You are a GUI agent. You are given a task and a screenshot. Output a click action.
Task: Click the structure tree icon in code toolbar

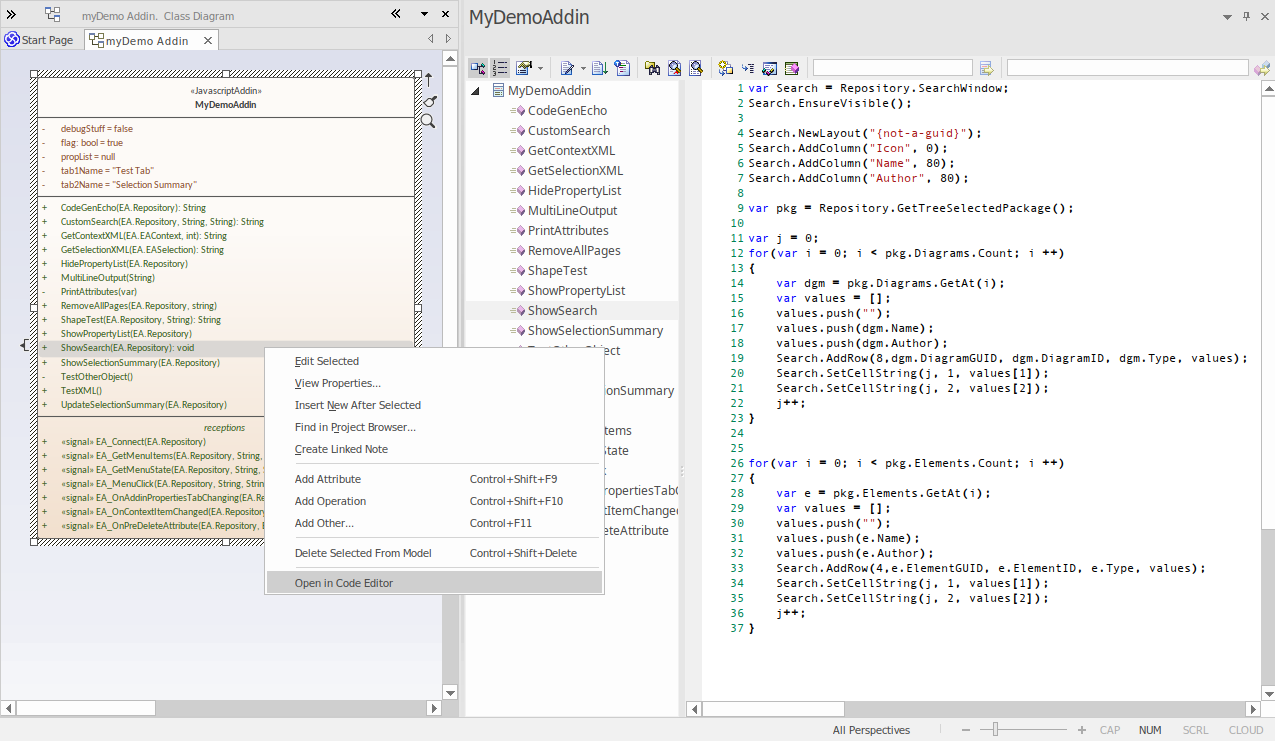(x=478, y=68)
